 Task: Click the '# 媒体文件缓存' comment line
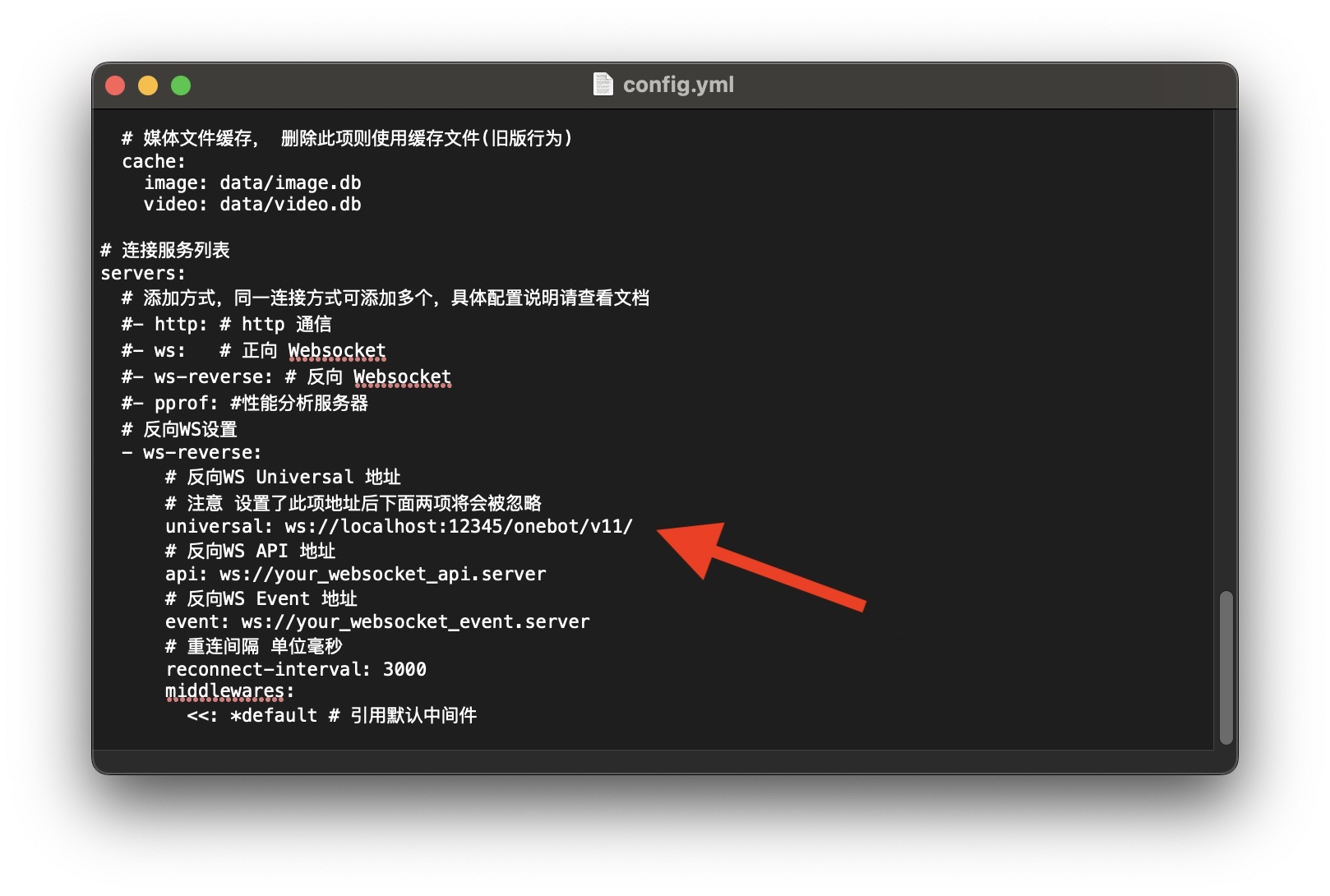(347, 138)
